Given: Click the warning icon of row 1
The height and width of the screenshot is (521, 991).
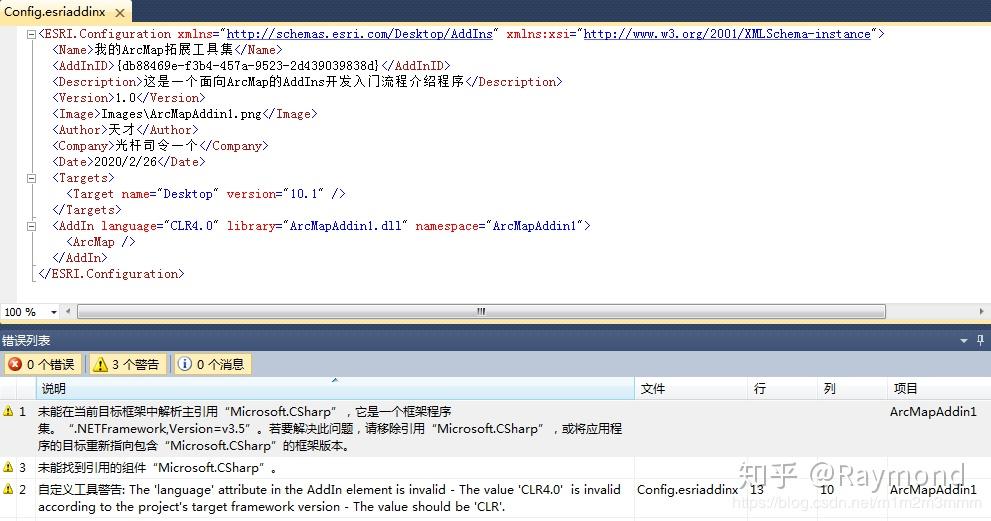Looking at the screenshot, I should [x=8, y=411].
